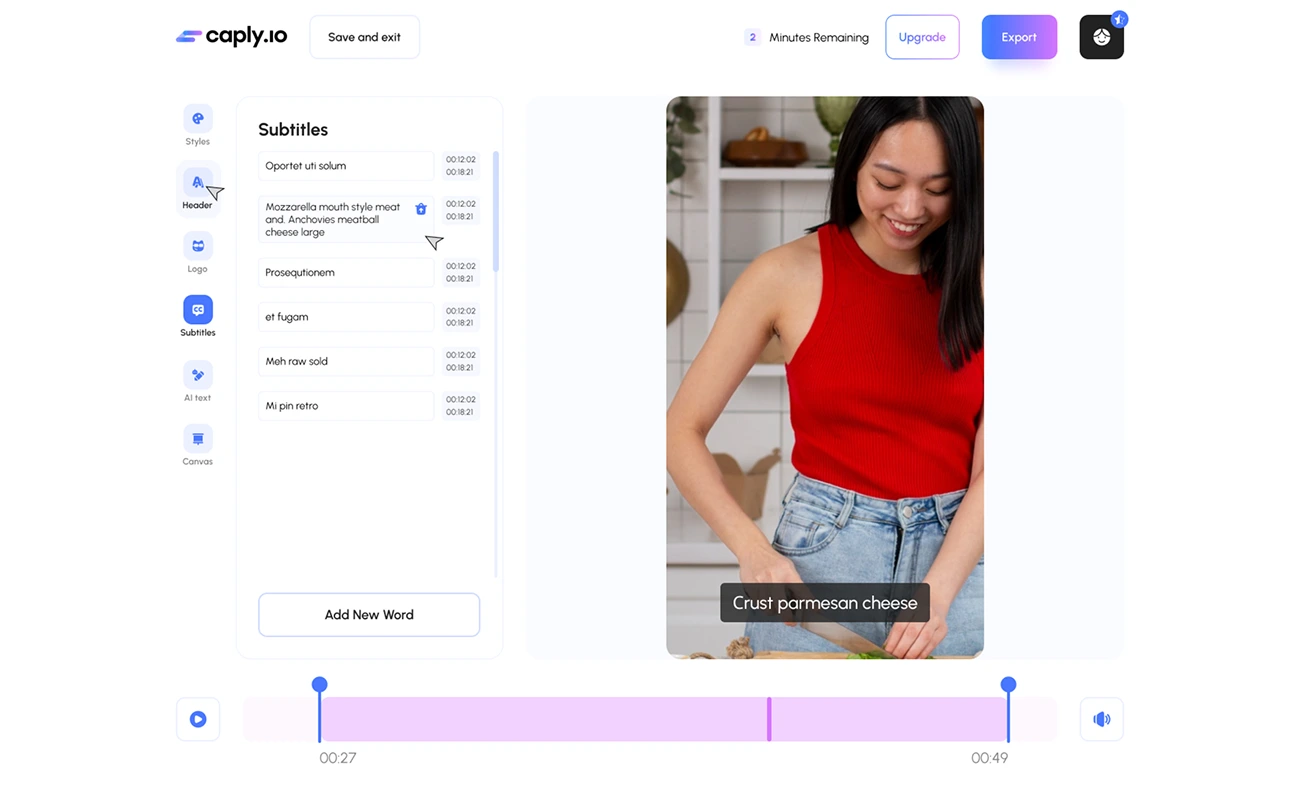Click the timestamp beside 'Meh raw sold'
Image resolution: width=1300 pixels, height=800 pixels.
(x=460, y=361)
